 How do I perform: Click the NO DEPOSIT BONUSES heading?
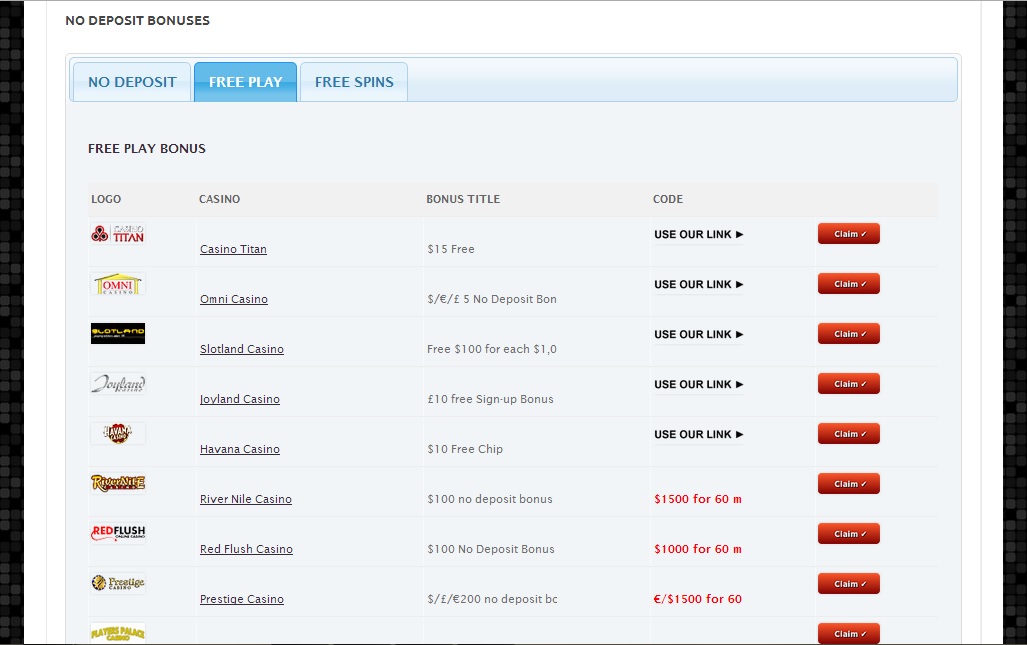tap(138, 21)
